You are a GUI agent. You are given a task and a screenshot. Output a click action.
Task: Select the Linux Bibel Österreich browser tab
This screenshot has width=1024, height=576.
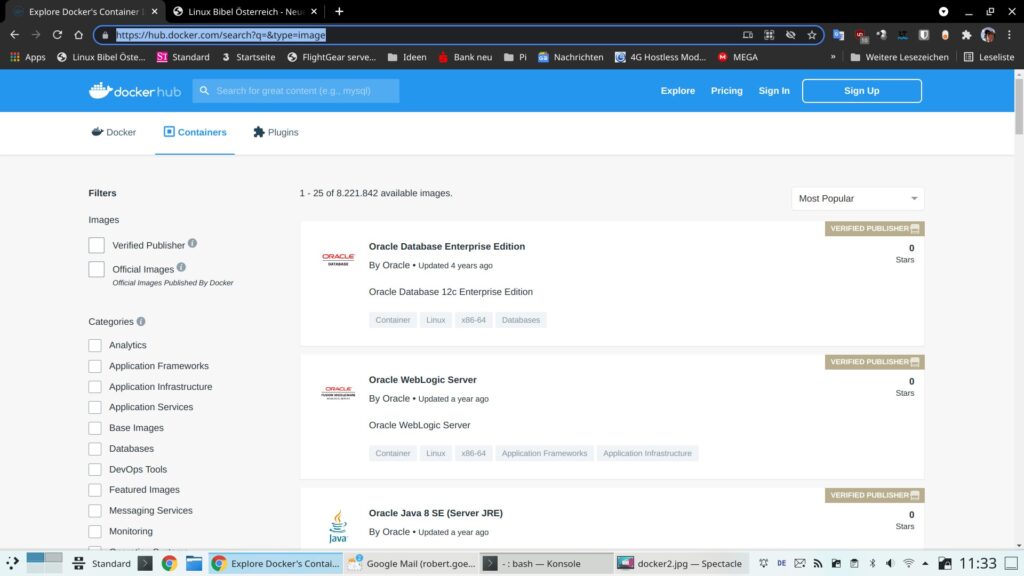click(x=245, y=11)
